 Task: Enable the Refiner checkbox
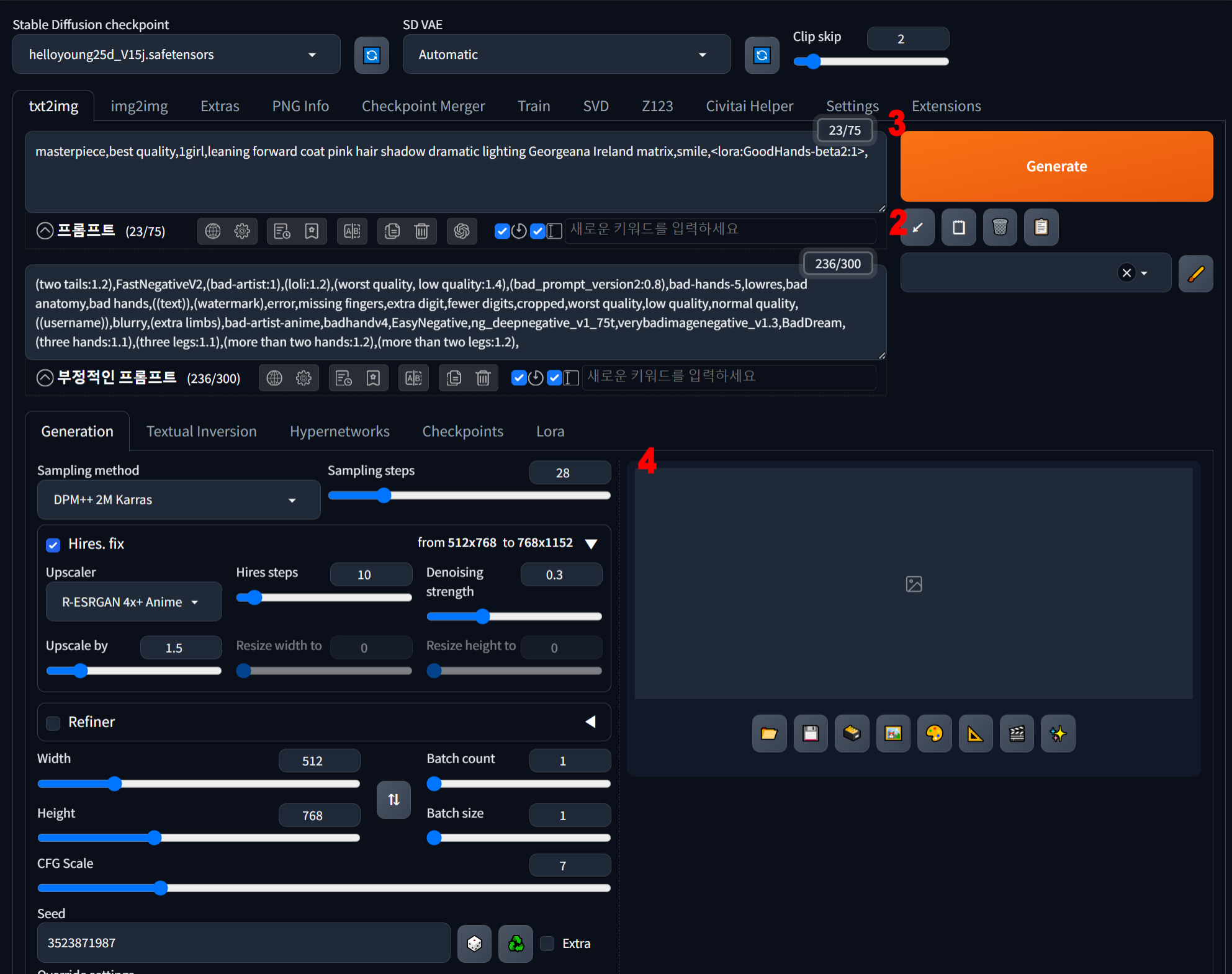(x=53, y=723)
